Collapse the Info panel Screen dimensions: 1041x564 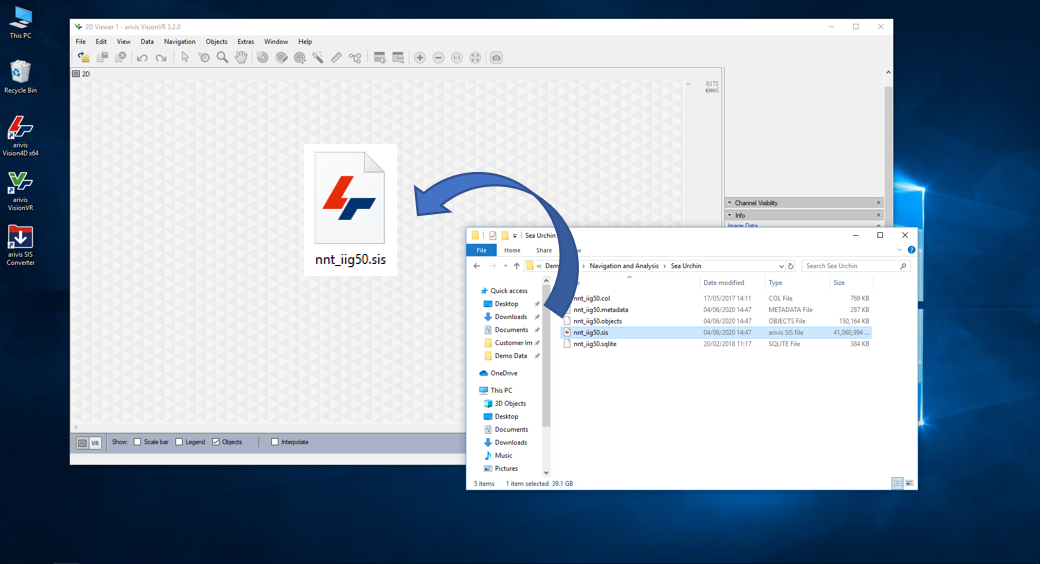pyautogui.click(x=730, y=215)
